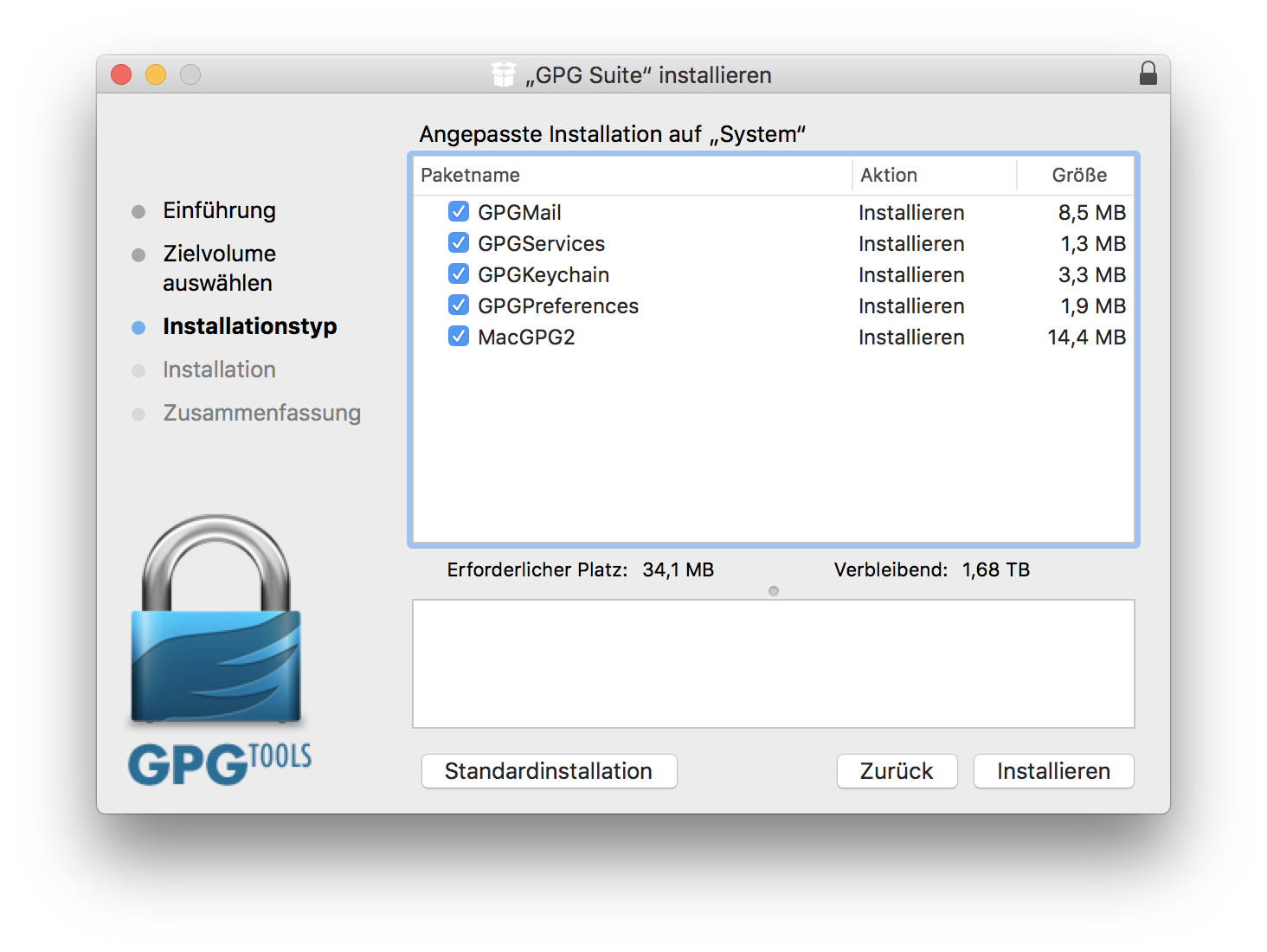Go back with the Zurück button
The width and height of the screenshot is (1267, 952).
897,771
